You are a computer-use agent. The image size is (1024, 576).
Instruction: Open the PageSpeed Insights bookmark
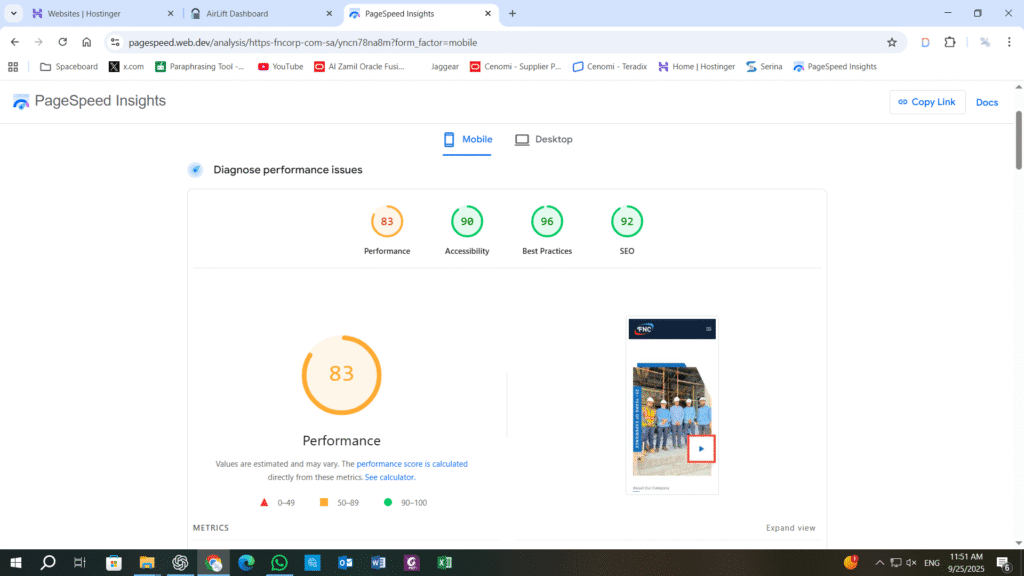pos(835,67)
